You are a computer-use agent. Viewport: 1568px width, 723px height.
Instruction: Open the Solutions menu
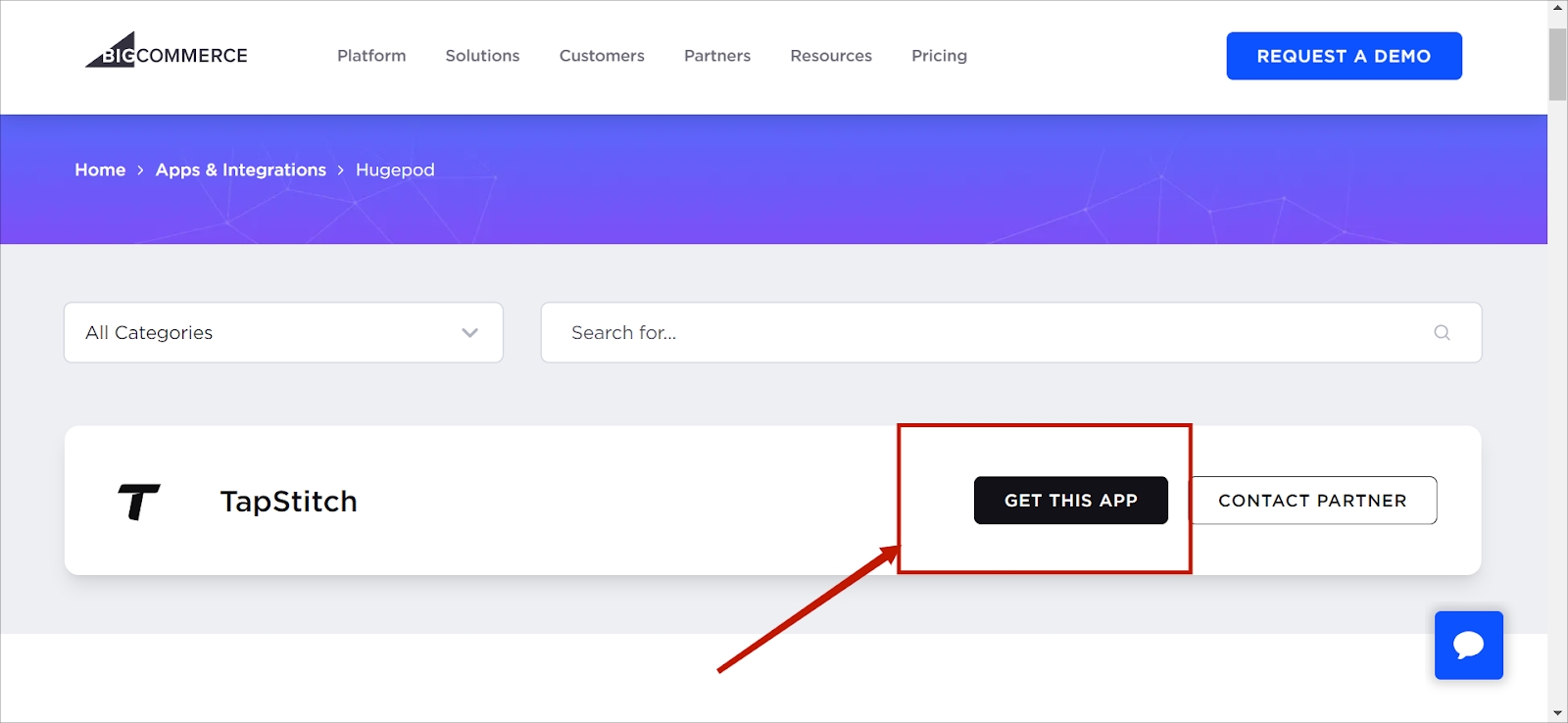482,56
